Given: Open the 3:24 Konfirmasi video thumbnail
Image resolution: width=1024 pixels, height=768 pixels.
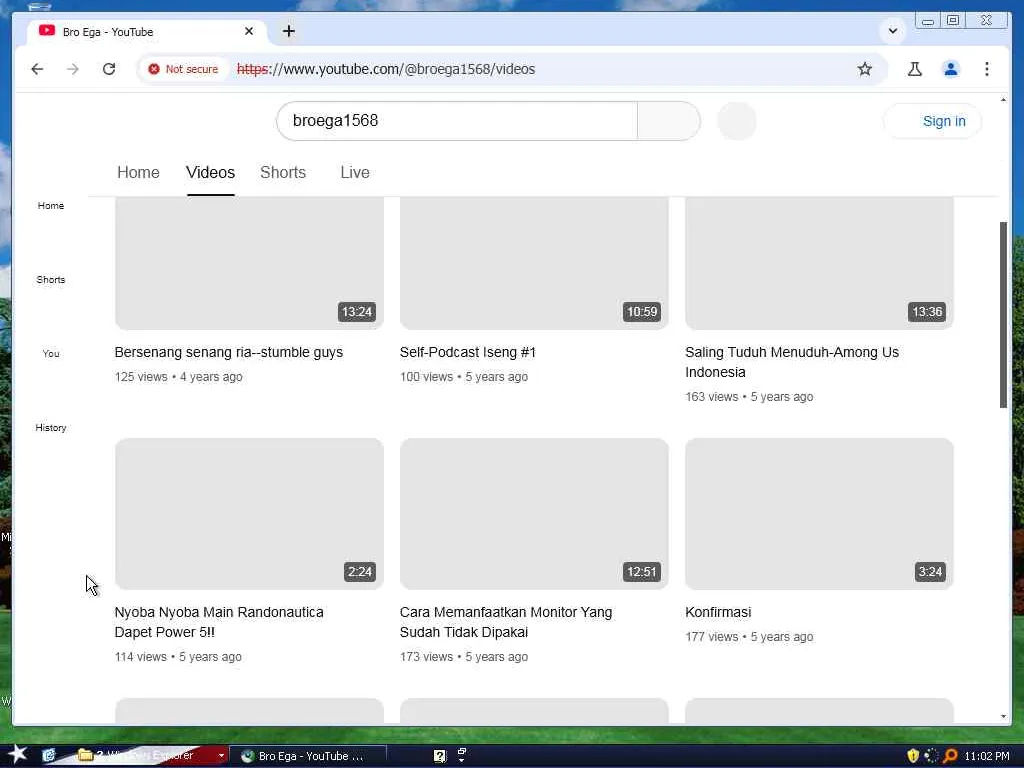Looking at the screenshot, I should [820, 514].
